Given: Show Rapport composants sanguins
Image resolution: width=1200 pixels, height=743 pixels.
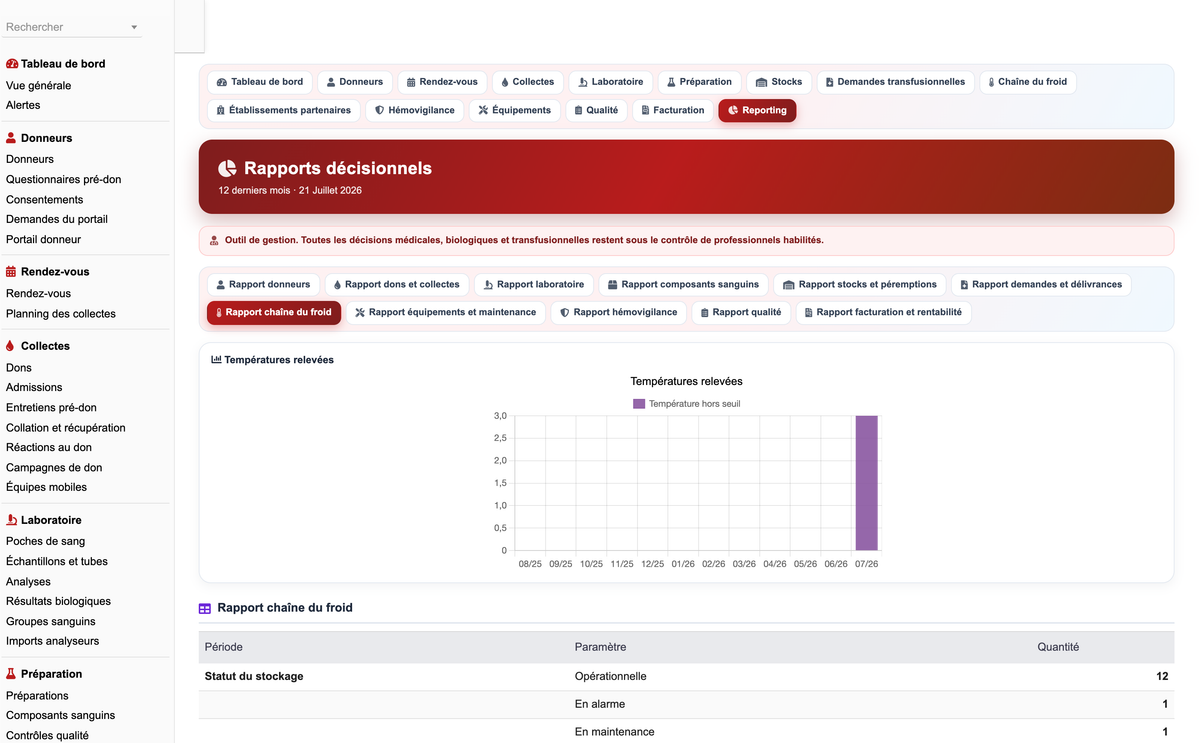Looking at the screenshot, I should coord(684,285).
